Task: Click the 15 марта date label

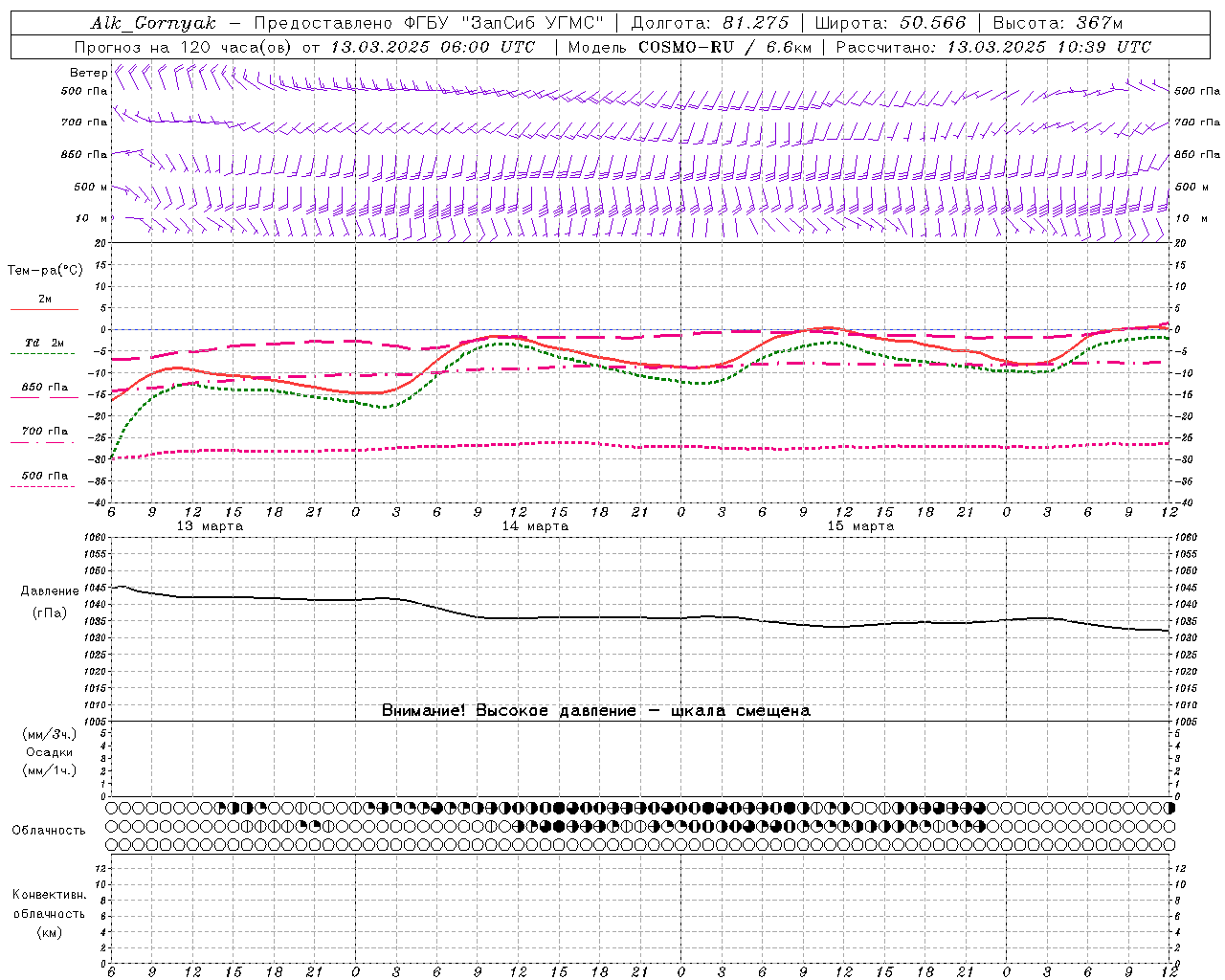Action: [x=860, y=526]
